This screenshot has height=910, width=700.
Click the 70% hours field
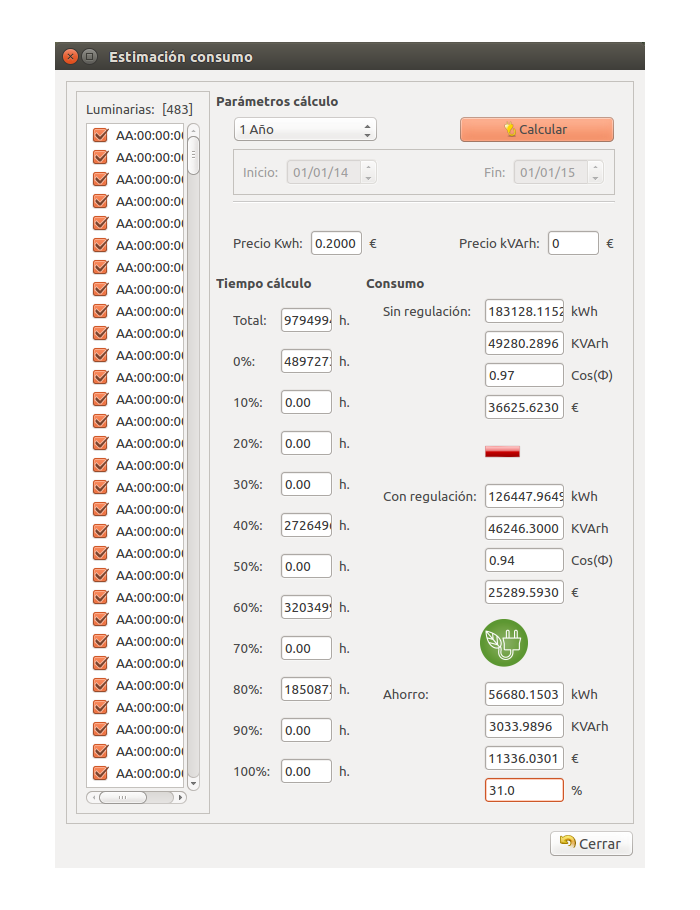[306, 648]
